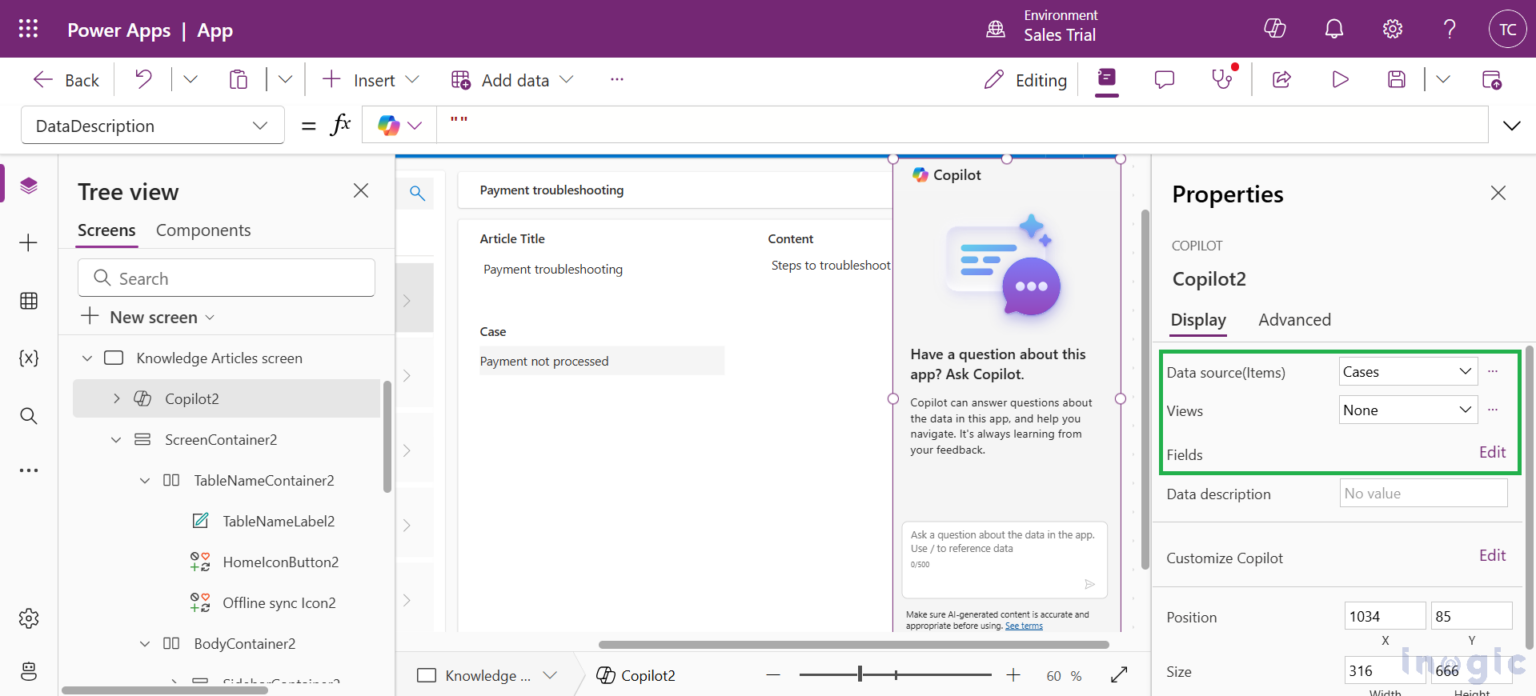
Task: Open the Data panel in the left rail
Action: click(x=28, y=300)
